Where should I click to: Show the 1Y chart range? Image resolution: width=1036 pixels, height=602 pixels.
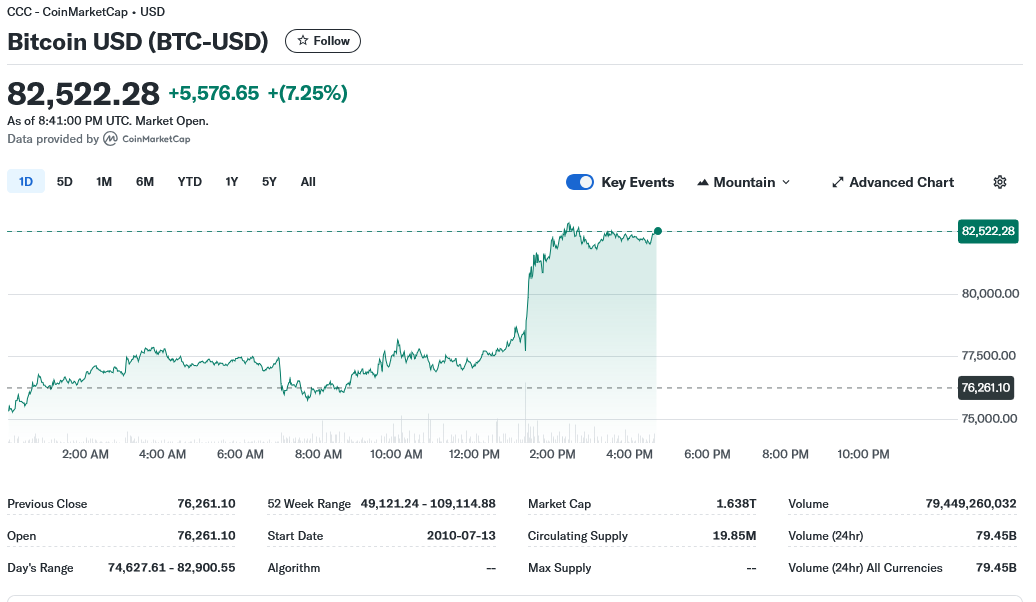pos(231,182)
